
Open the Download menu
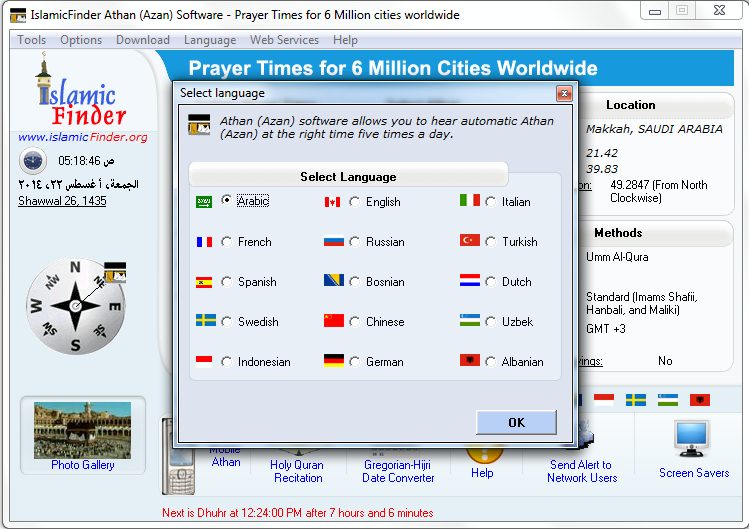point(143,40)
